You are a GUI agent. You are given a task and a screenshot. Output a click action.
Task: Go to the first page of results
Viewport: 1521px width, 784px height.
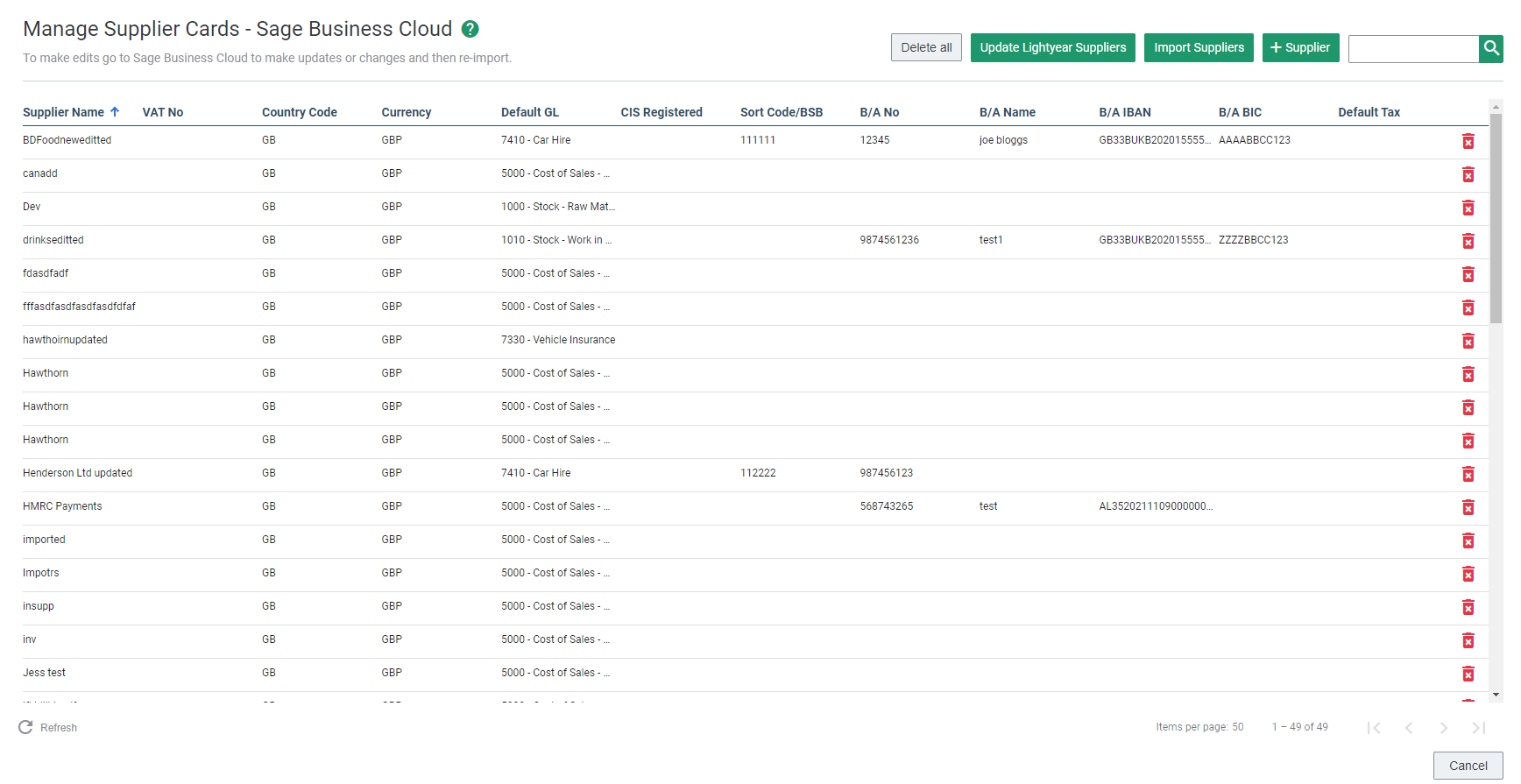click(x=1374, y=728)
